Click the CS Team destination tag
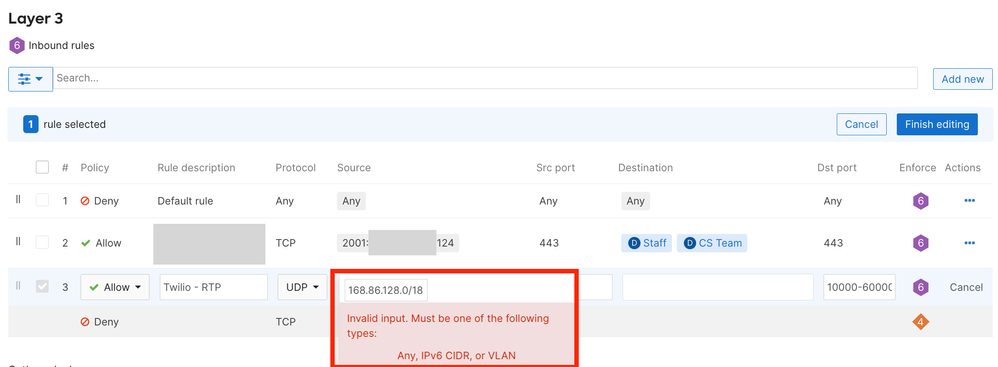Image resolution: width=998 pixels, height=367 pixels. (712, 242)
